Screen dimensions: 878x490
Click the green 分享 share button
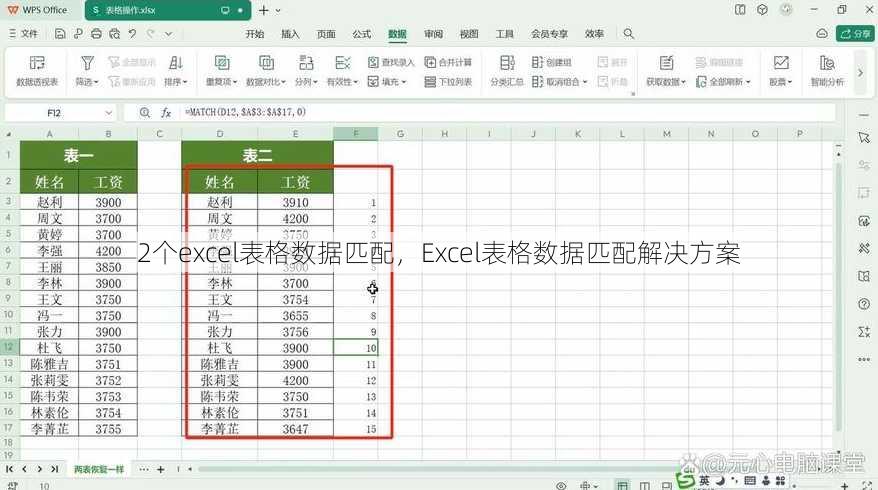pyautogui.click(x=855, y=34)
